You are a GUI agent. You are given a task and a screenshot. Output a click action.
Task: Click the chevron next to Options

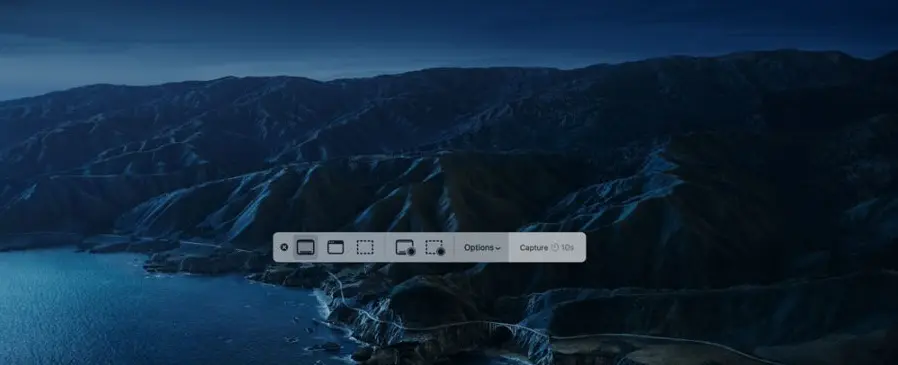coord(498,248)
